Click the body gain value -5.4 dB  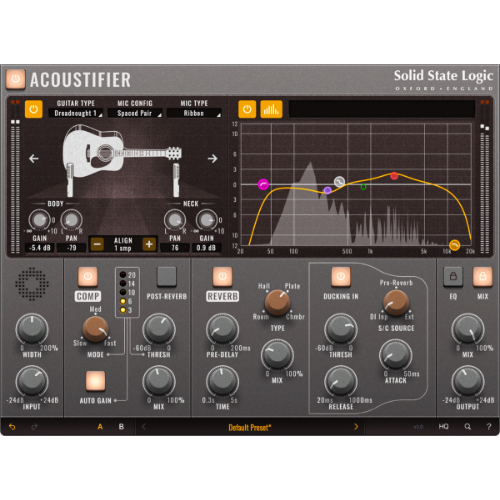(x=39, y=248)
